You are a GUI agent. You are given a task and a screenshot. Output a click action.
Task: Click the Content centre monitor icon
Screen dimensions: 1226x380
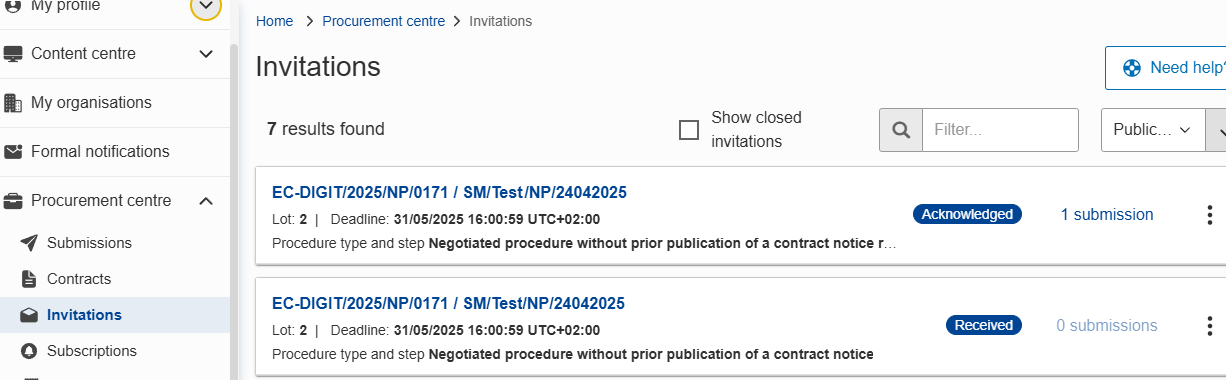[13, 54]
